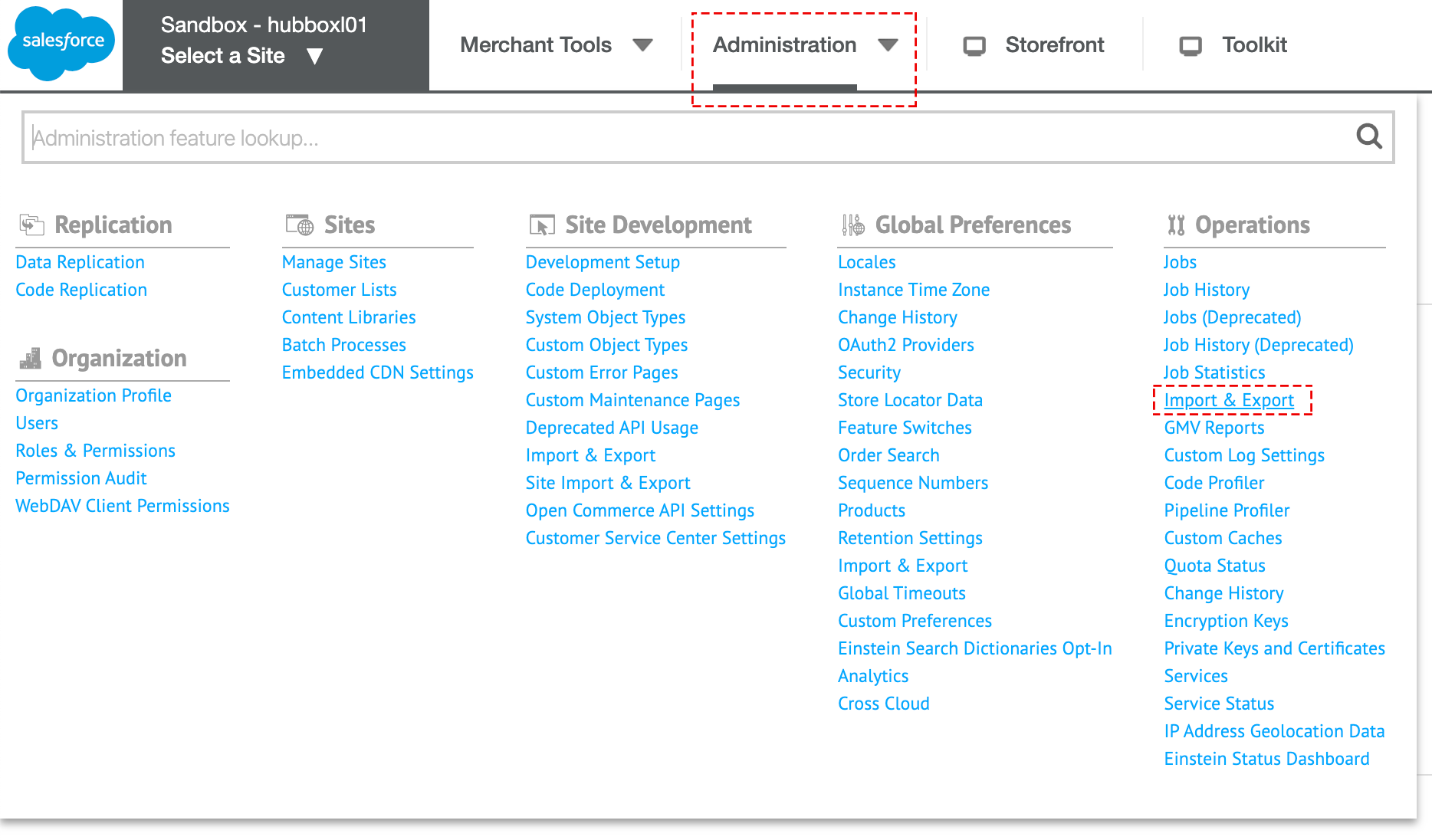
Task: Open Site Import & Export
Action: pos(608,483)
